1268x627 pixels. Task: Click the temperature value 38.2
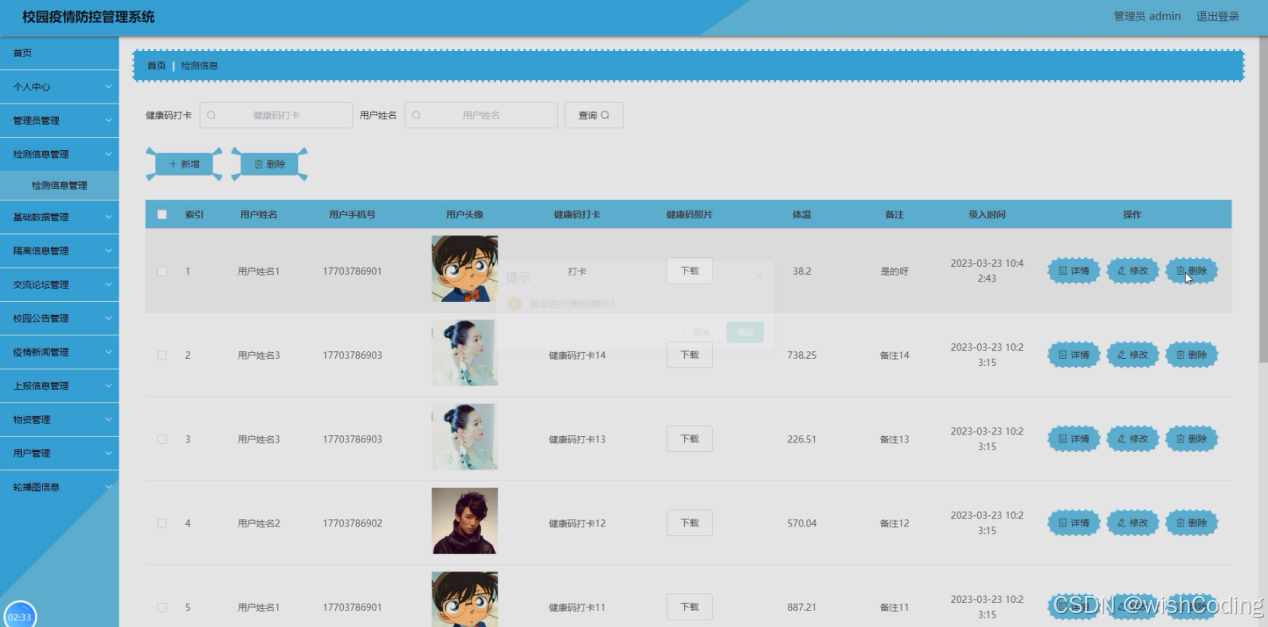click(802, 271)
